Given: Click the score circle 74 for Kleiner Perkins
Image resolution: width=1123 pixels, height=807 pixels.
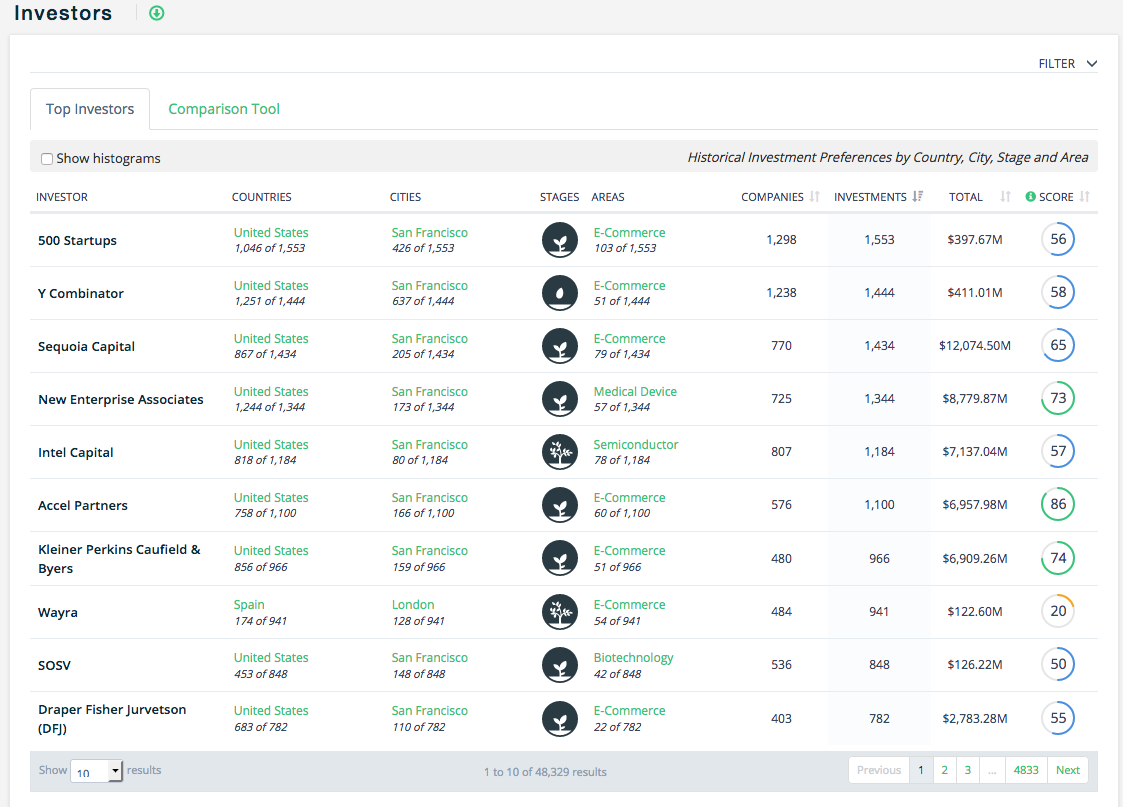Looking at the screenshot, I should [1058, 558].
